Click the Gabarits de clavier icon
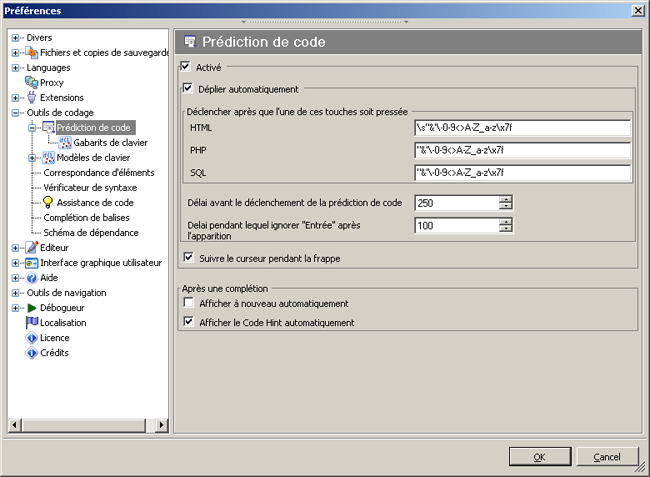The height and width of the screenshot is (477, 650). [64, 142]
